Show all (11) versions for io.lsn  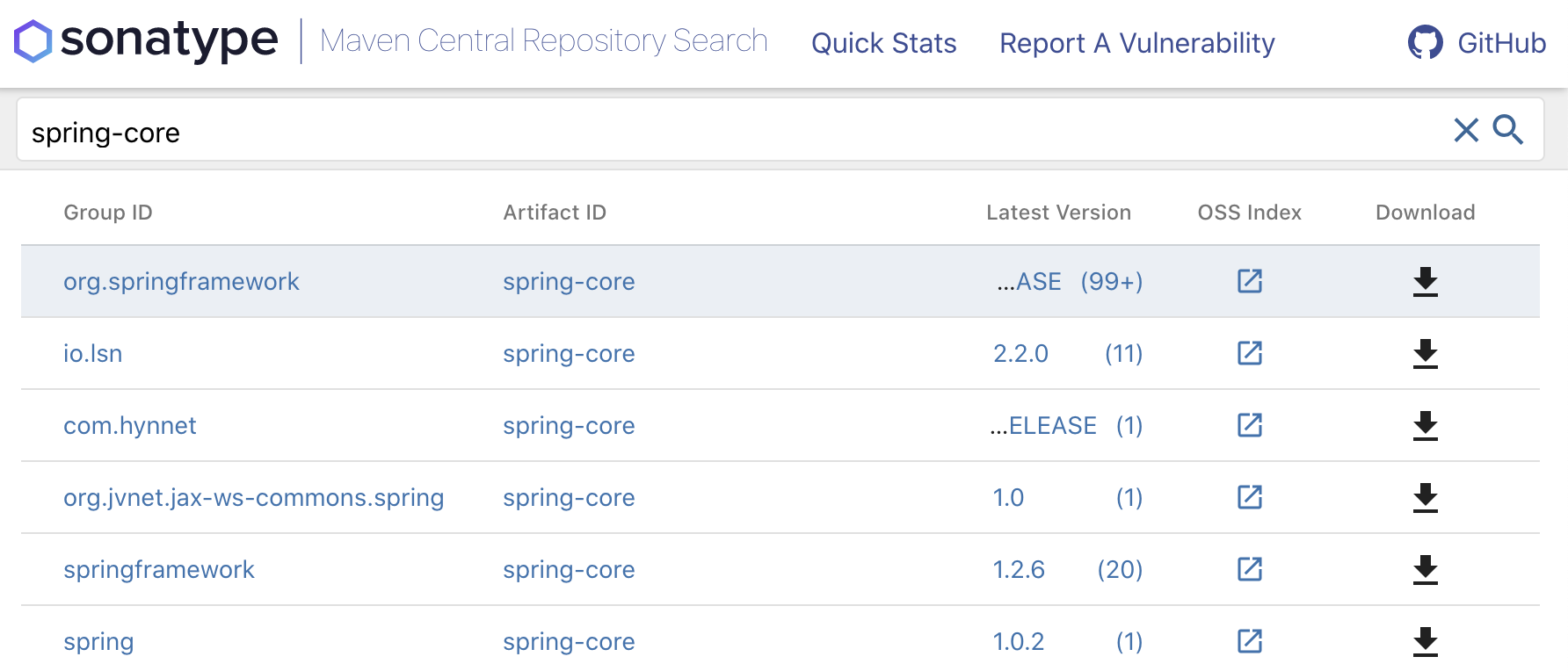1123,353
